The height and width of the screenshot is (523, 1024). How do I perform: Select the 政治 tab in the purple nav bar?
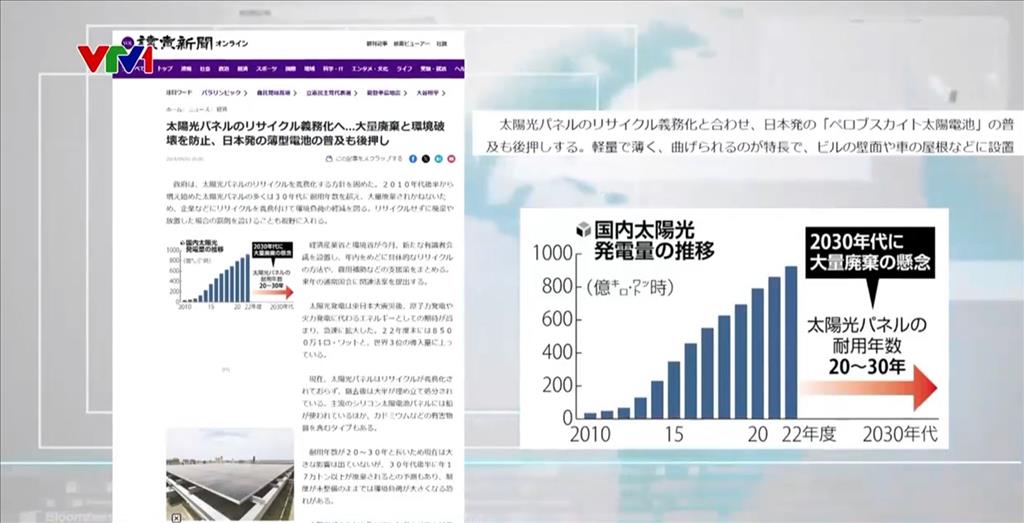[x=223, y=69]
